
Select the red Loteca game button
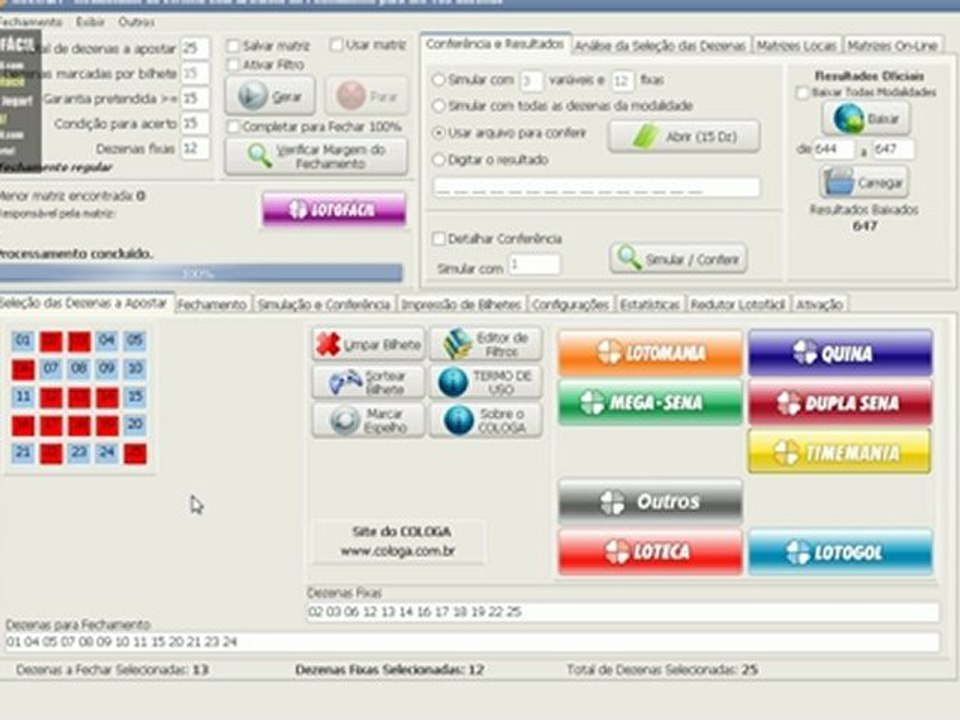(650, 552)
